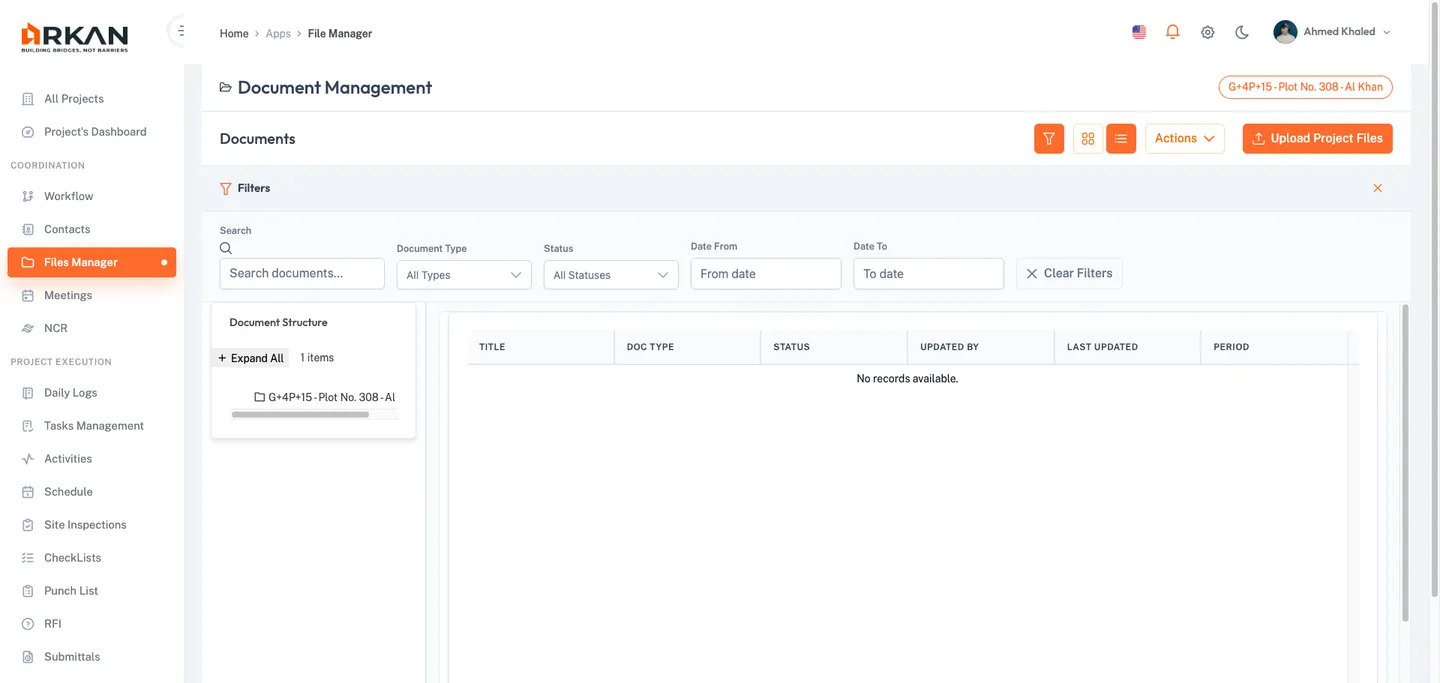
Task: Open notifications via the bell icon
Action: [x=1172, y=31]
